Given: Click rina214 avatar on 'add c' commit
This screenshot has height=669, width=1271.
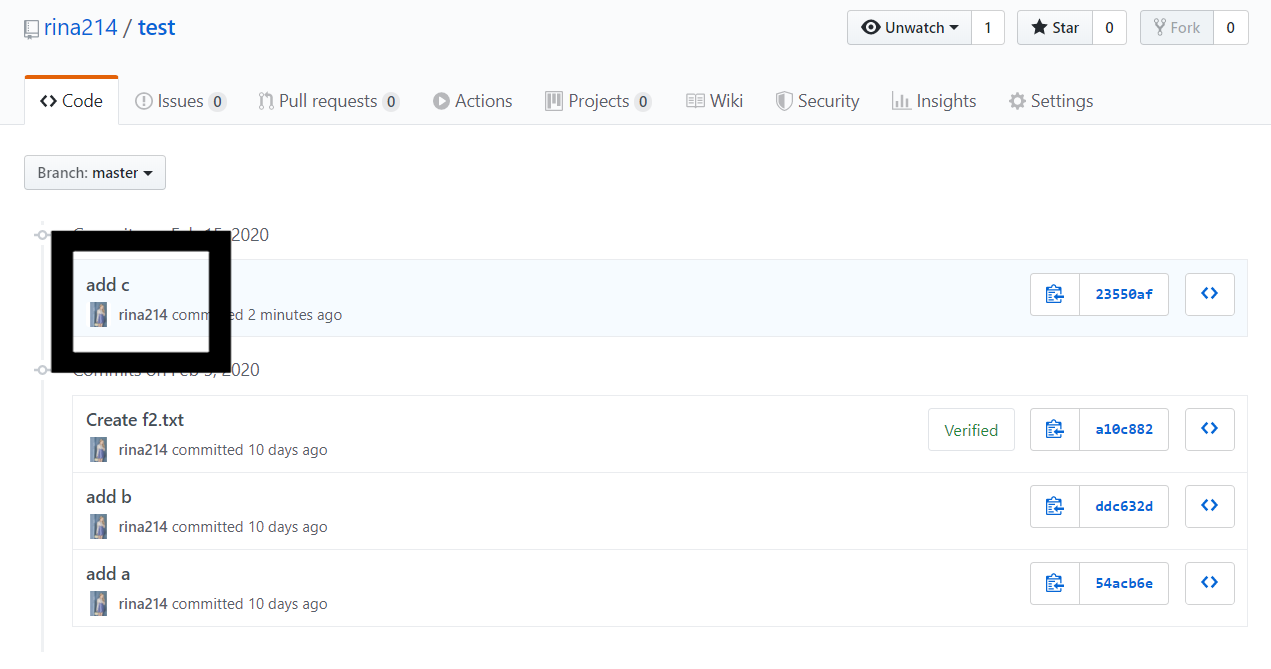Looking at the screenshot, I should [99, 314].
